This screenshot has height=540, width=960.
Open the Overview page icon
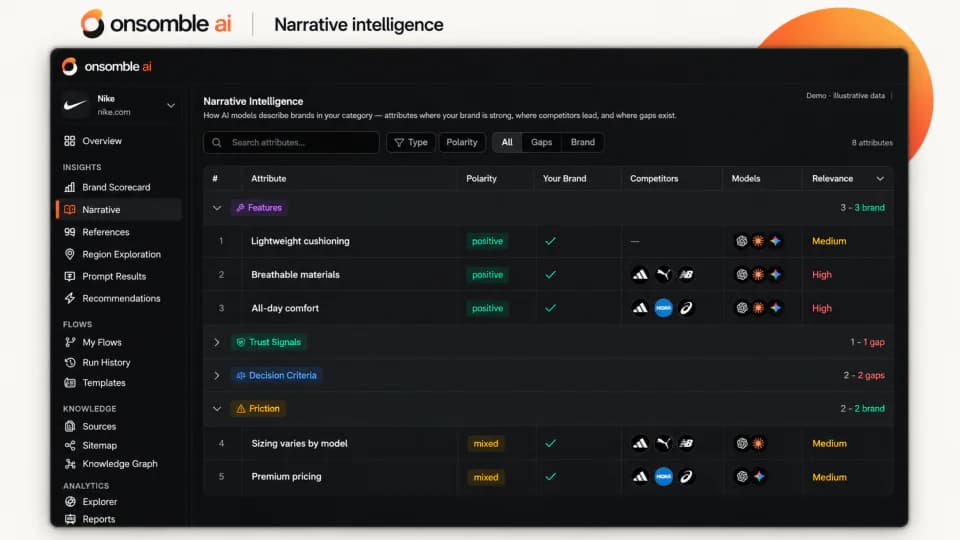pyautogui.click(x=70, y=141)
